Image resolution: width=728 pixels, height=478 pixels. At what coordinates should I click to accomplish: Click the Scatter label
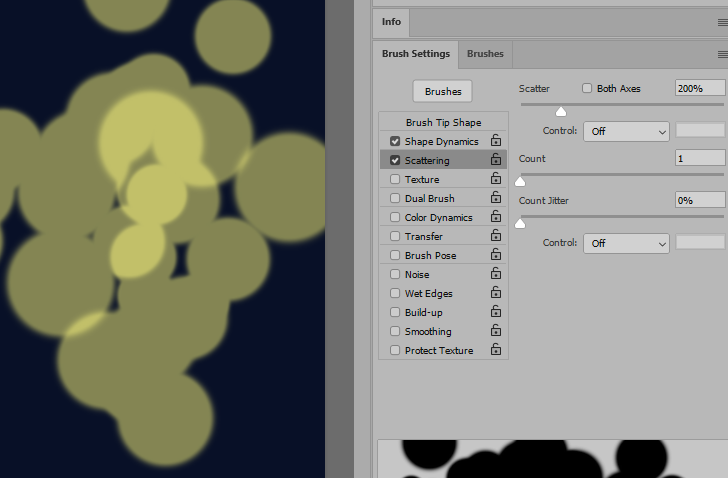534,89
